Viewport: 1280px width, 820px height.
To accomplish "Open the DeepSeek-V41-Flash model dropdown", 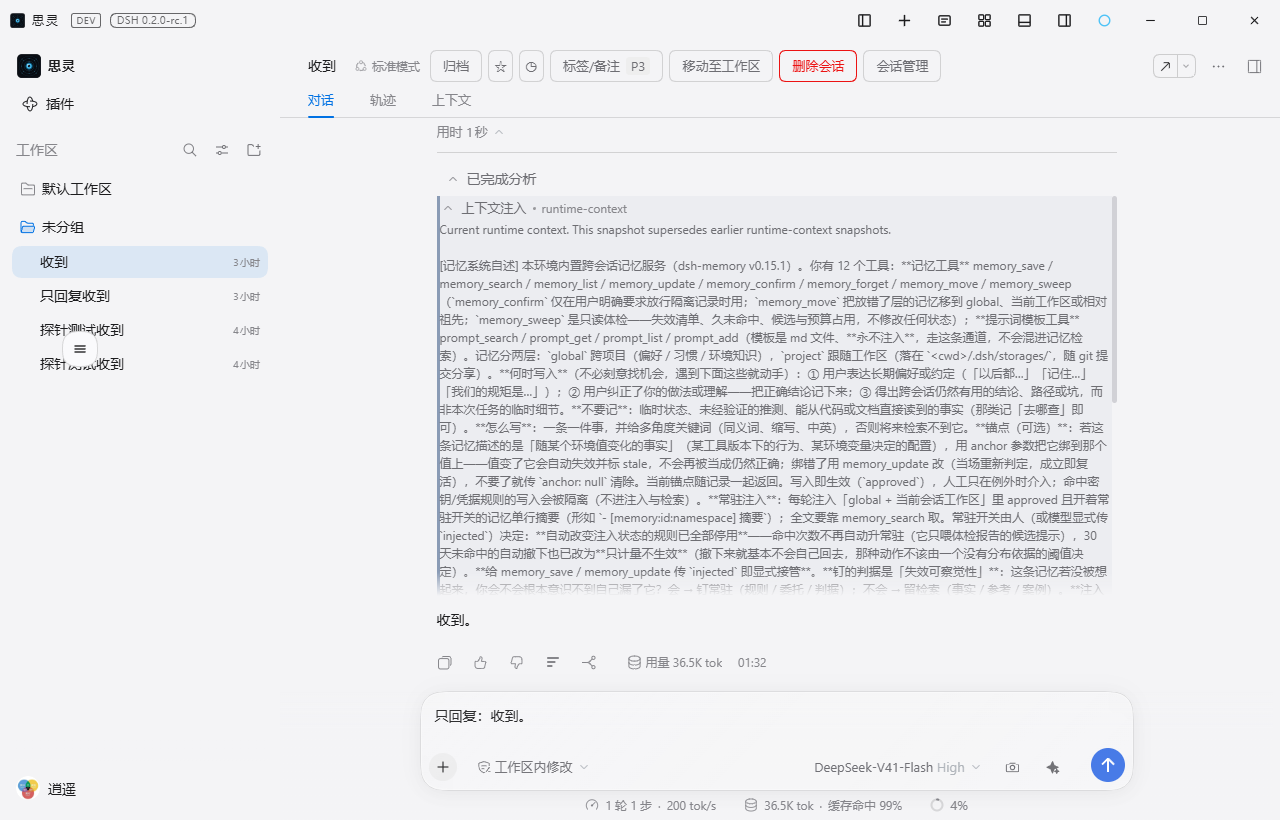I will (x=897, y=767).
